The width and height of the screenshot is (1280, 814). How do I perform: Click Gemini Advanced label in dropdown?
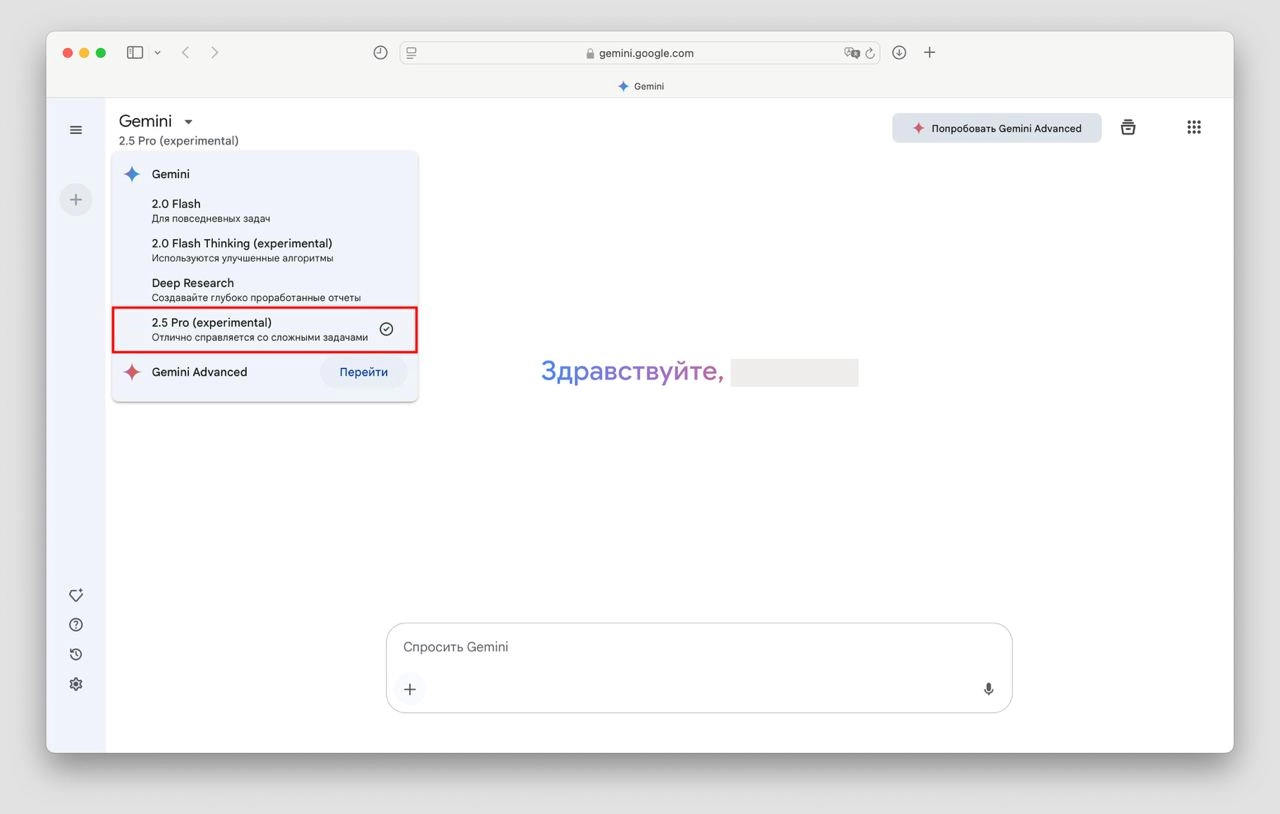[x=199, y=372]
